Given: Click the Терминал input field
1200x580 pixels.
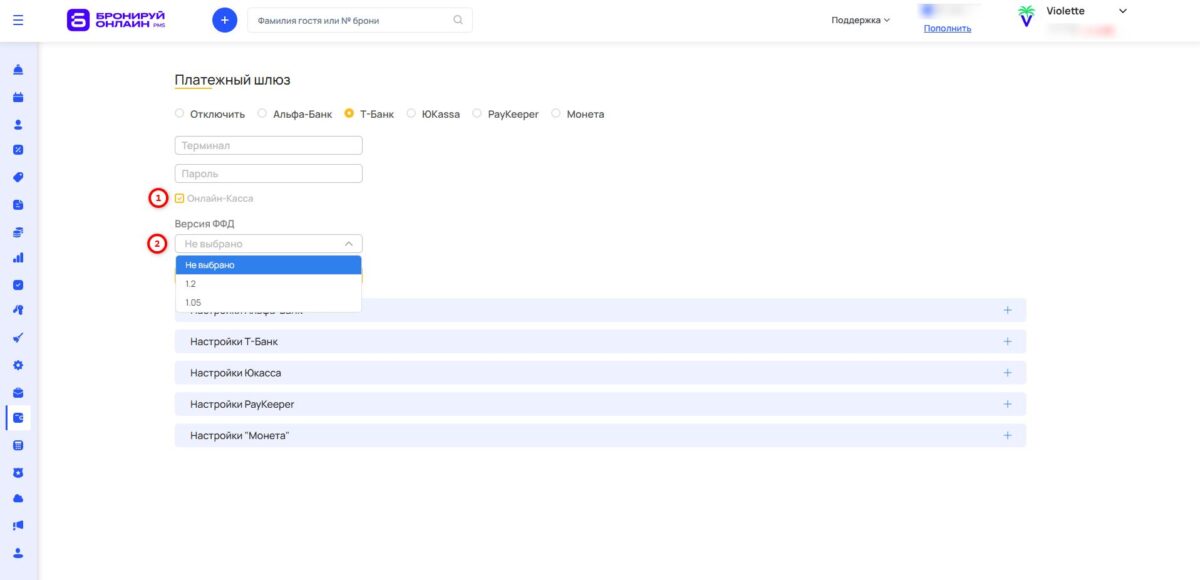Looking at the screenshot, I should [268, 145].
